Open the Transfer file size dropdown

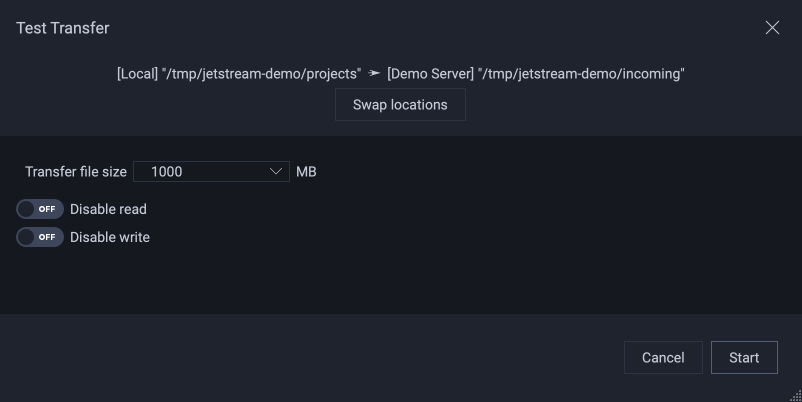[211, 171]
